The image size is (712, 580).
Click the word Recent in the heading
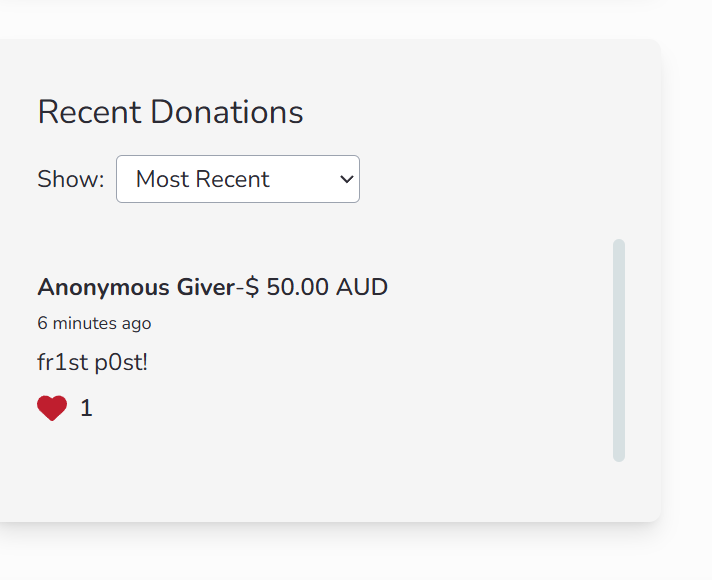tap(89, 112)
